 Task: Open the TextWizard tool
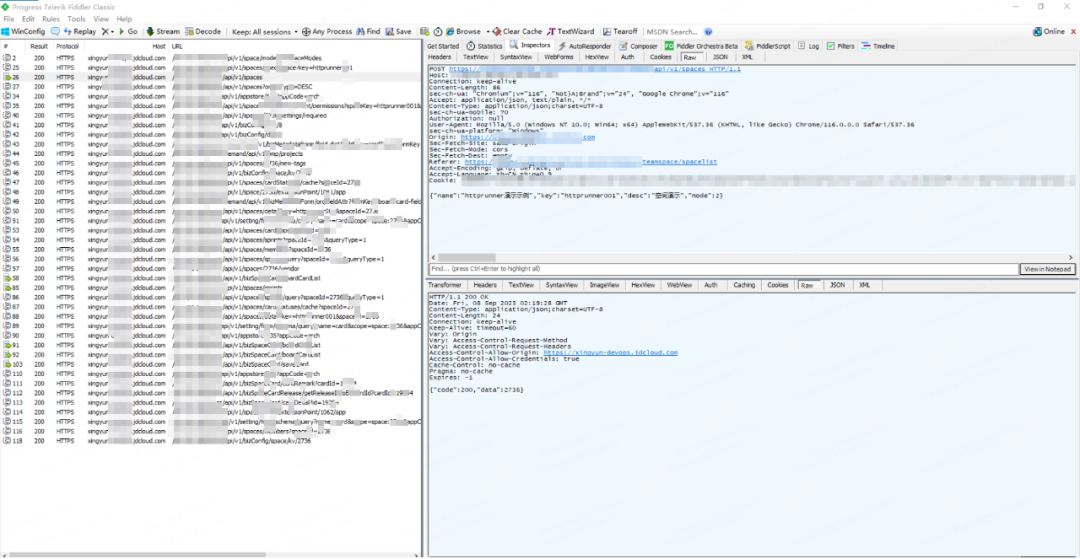click(x=570, y=32)
